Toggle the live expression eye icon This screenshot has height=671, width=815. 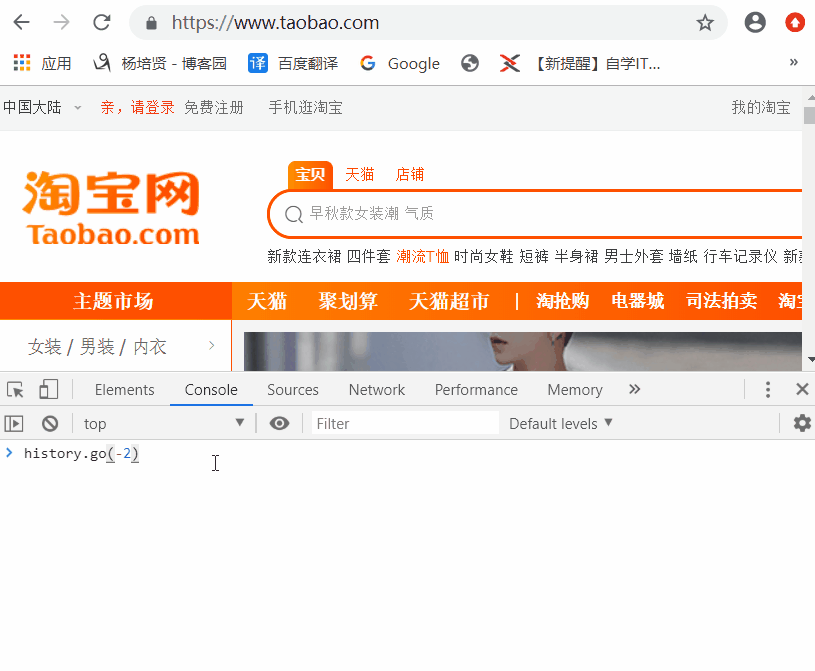[279, 424]
